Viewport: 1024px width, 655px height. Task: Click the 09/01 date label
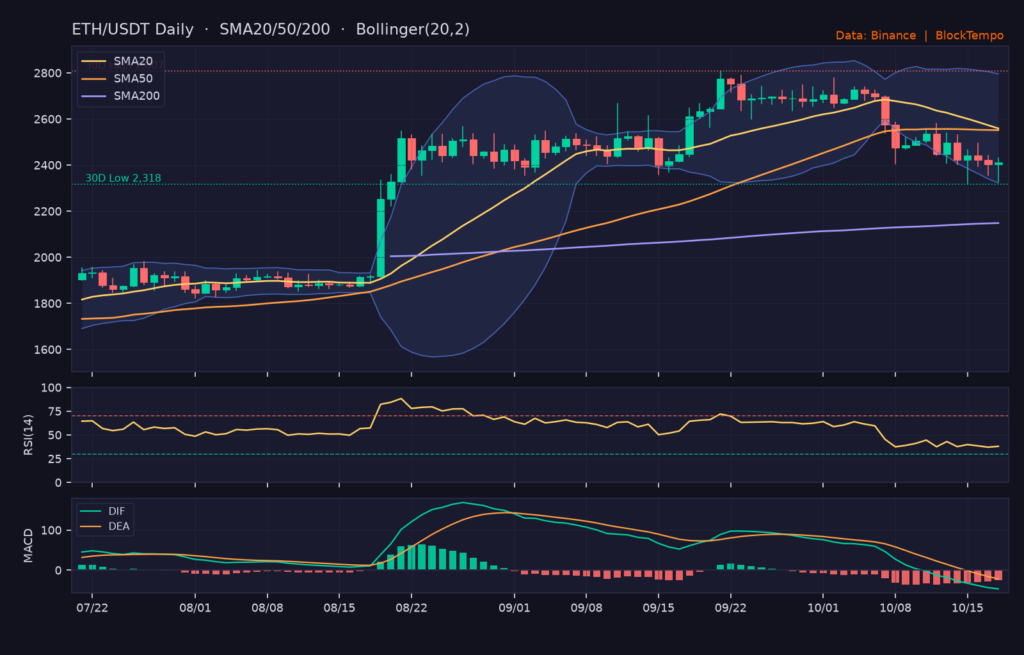514,608
